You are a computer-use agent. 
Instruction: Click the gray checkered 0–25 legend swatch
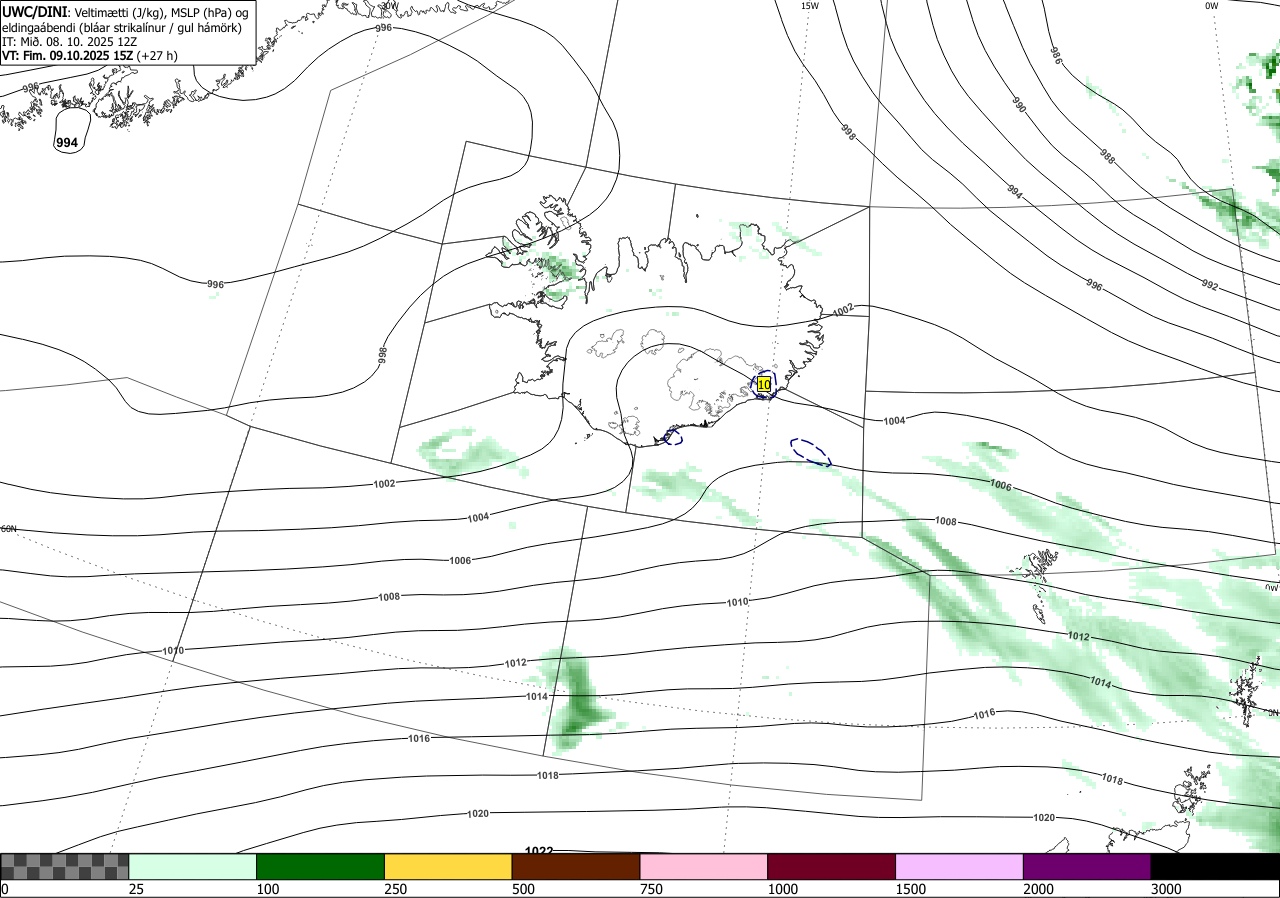(x=65, y=866)
